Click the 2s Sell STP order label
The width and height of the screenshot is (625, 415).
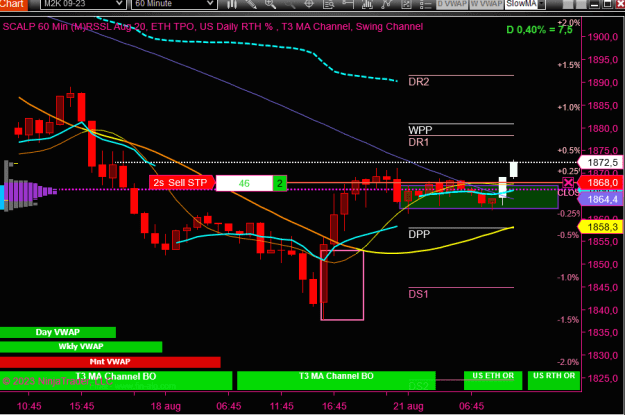(x=182, y=183)
